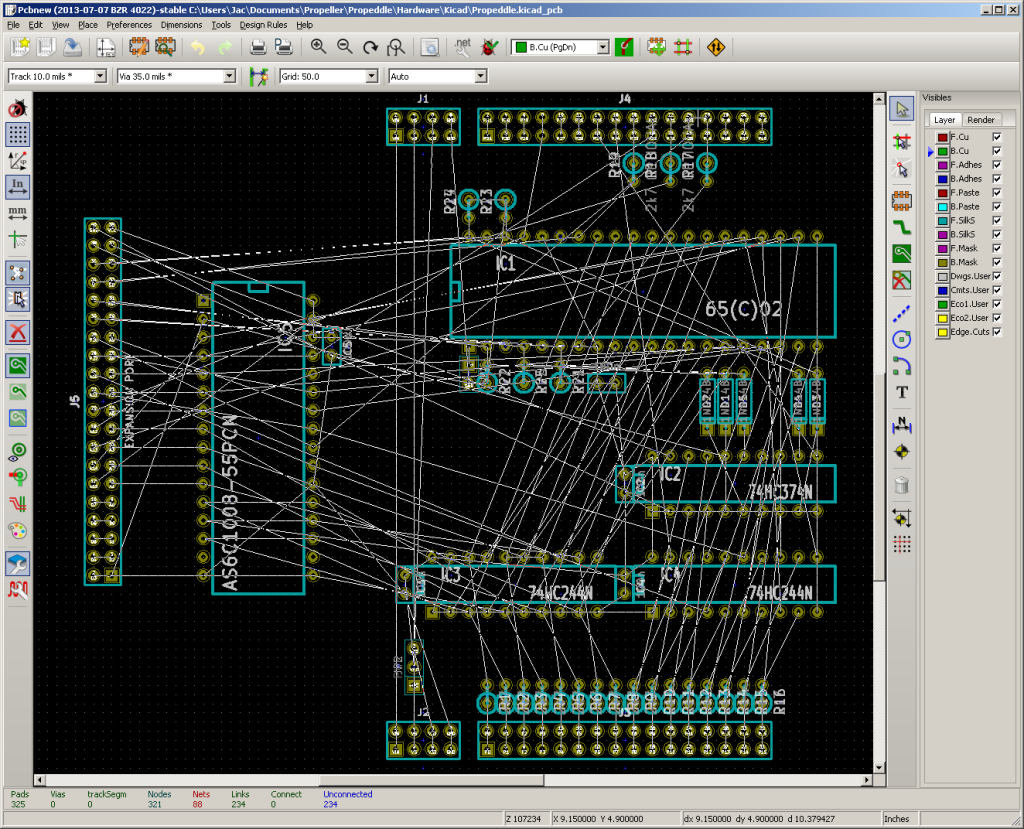Click the B.Paste layer color swatch

(x=942, y=206)
